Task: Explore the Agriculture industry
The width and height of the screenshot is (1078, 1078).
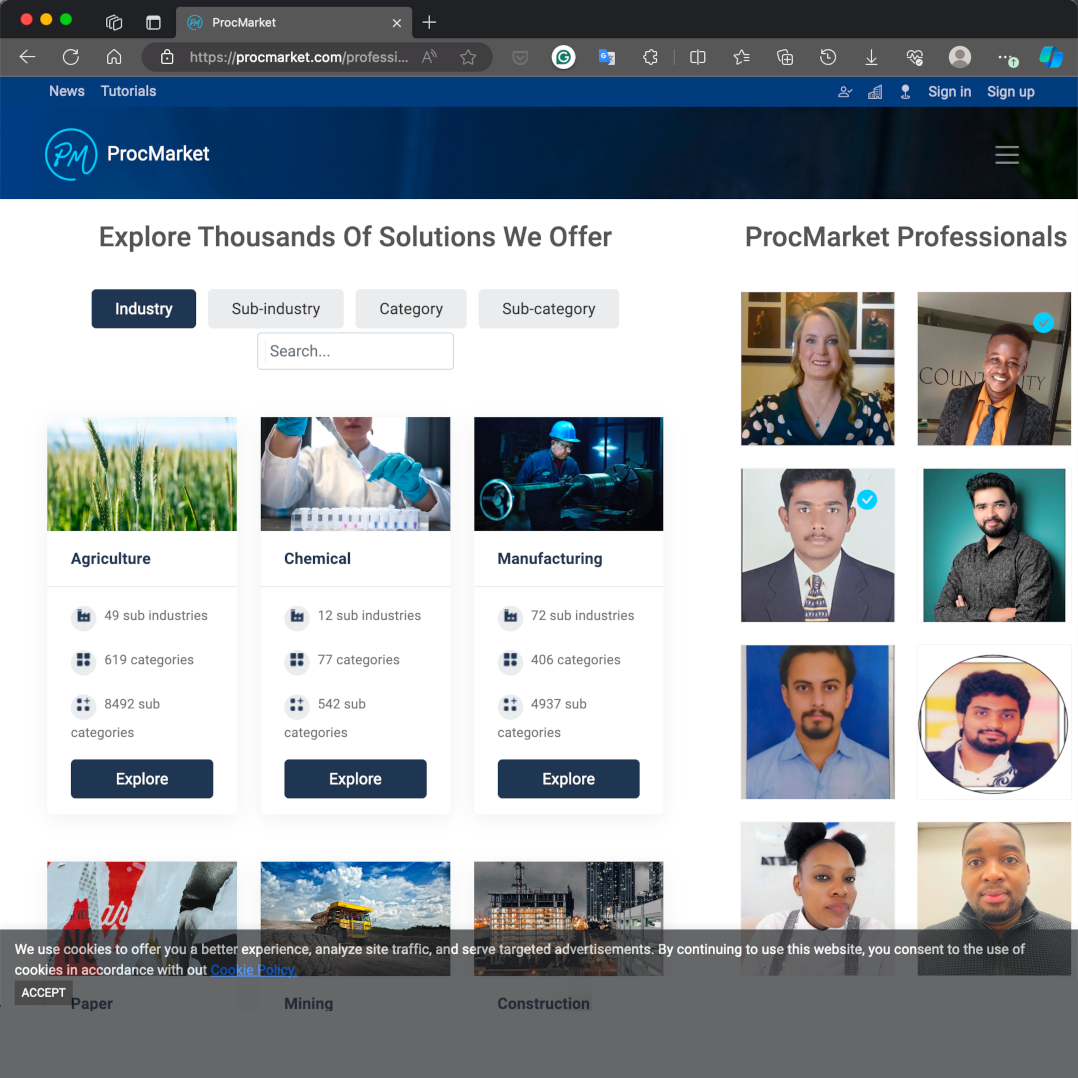Action: 142,779
